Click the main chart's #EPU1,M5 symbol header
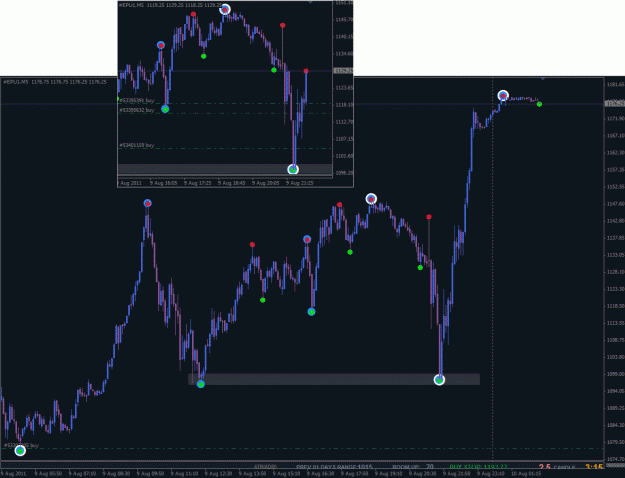The image size is (625, 478). pos(55,82)
